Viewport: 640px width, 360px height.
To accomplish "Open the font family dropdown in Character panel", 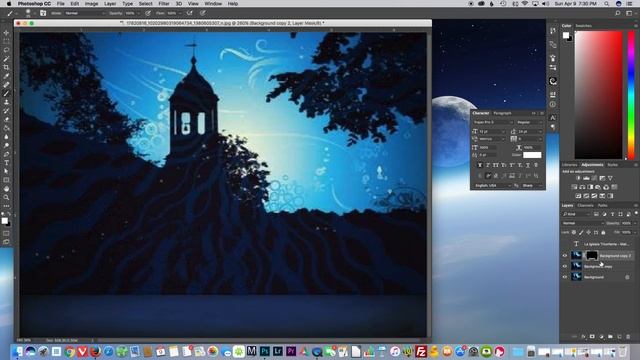I will pos(493,122).
